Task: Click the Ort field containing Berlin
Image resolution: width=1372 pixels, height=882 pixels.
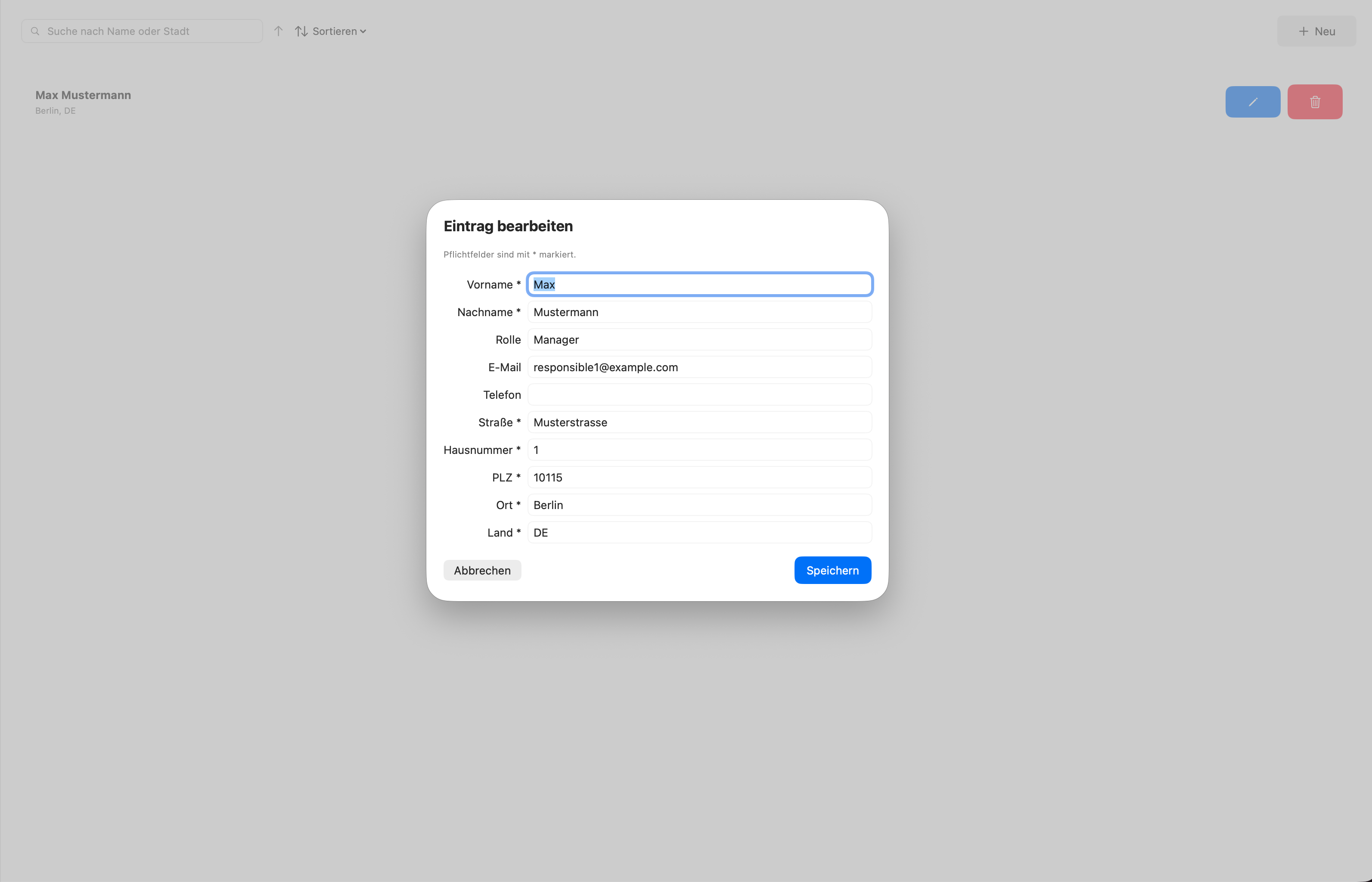Action: 699,504
